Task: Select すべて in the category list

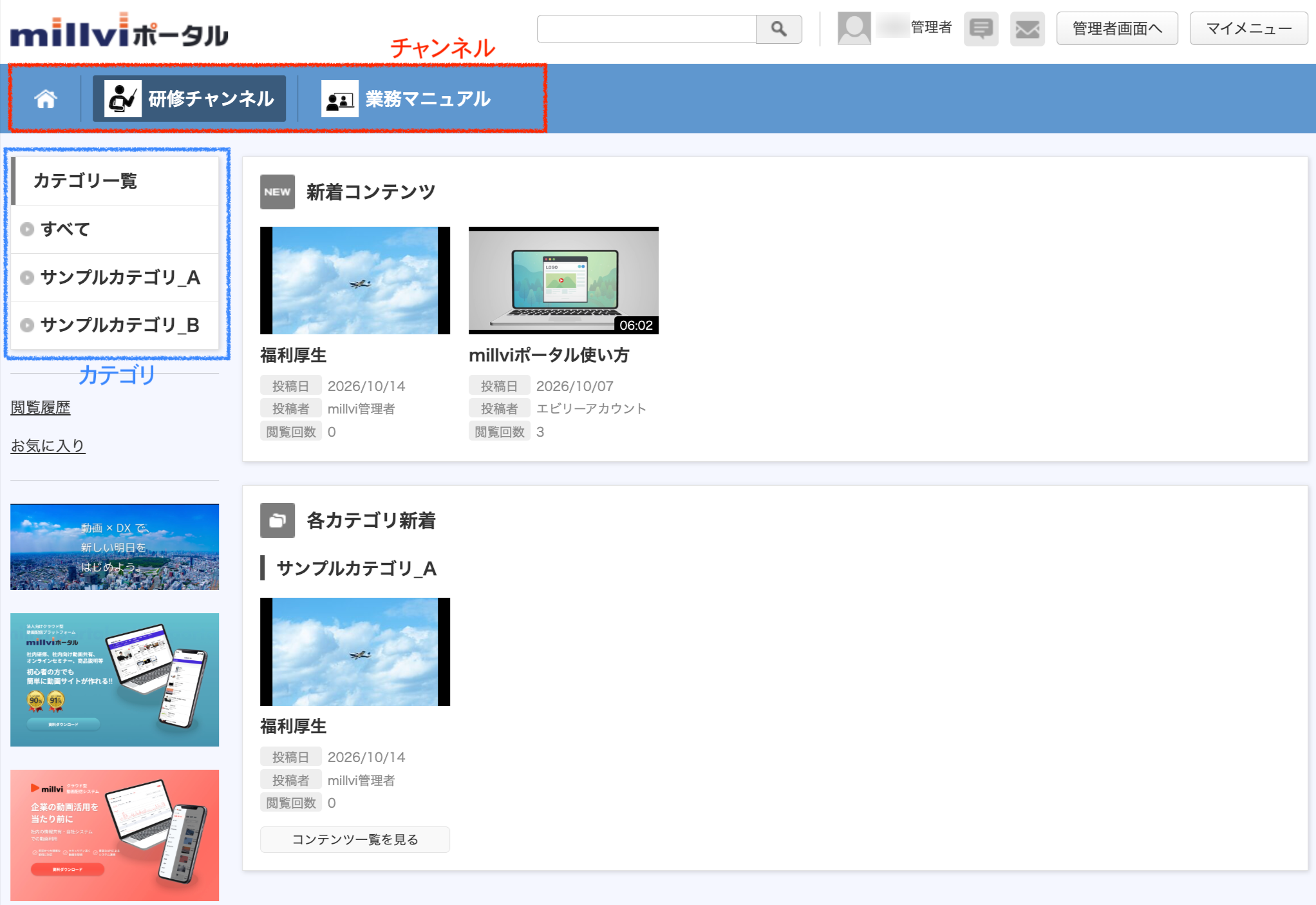Action: [115, 229]
